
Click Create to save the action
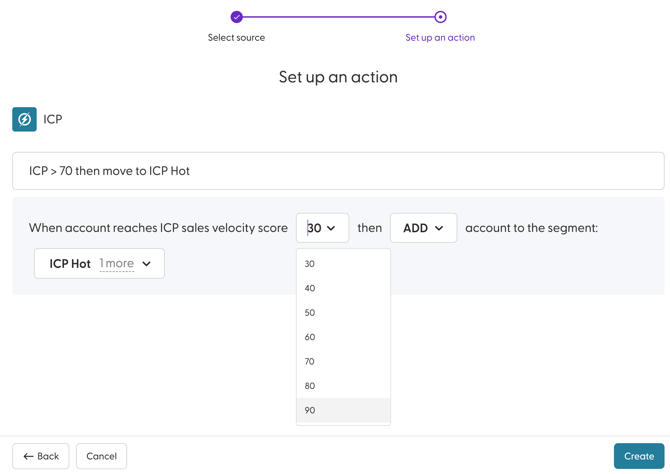[x=638, y=456]
